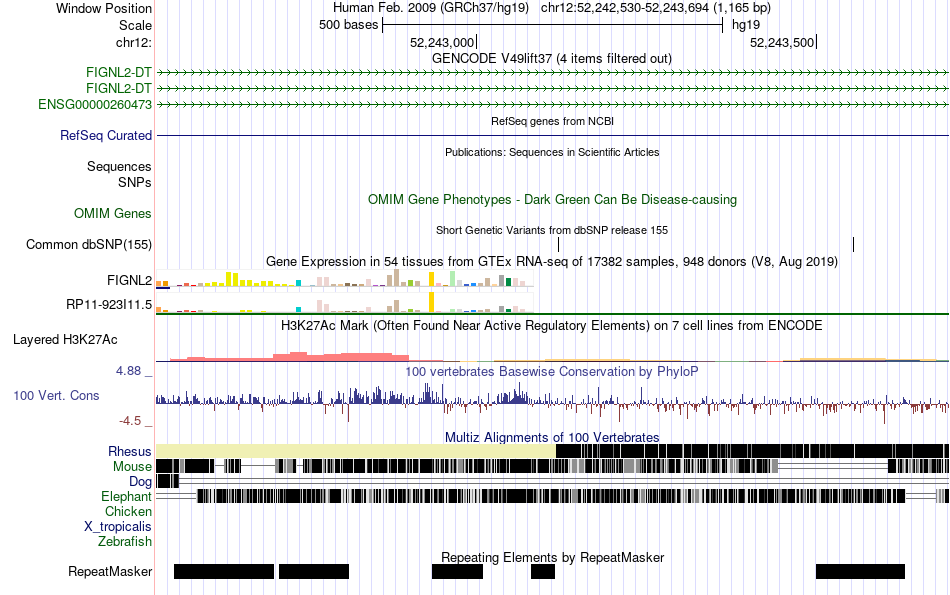Click the third RepeatMasker block
This screenshot has width=950, height=595.
coord(457,571)
